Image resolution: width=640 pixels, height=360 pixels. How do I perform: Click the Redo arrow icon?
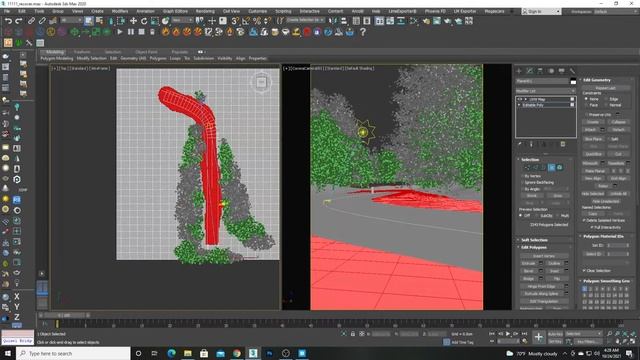pyautogui.click(x=19, y=21)
